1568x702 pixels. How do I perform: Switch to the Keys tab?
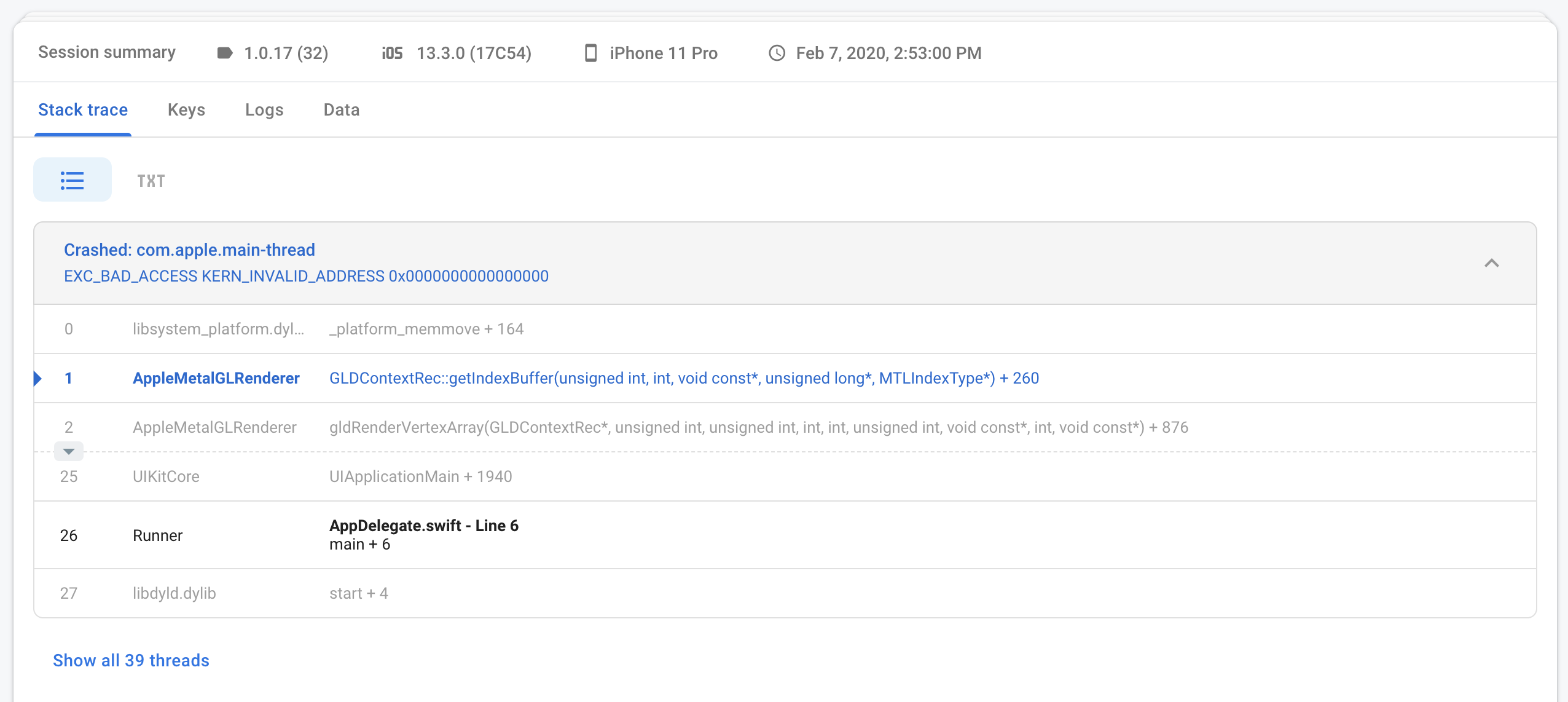186,109
